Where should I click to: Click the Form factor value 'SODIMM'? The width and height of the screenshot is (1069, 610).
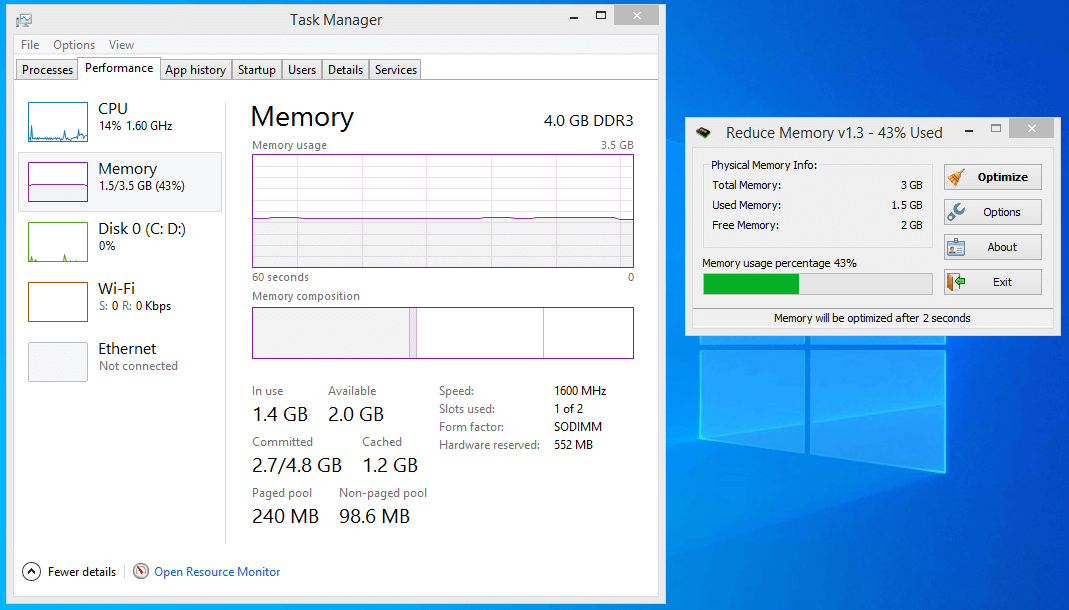[x=578, y=427]
